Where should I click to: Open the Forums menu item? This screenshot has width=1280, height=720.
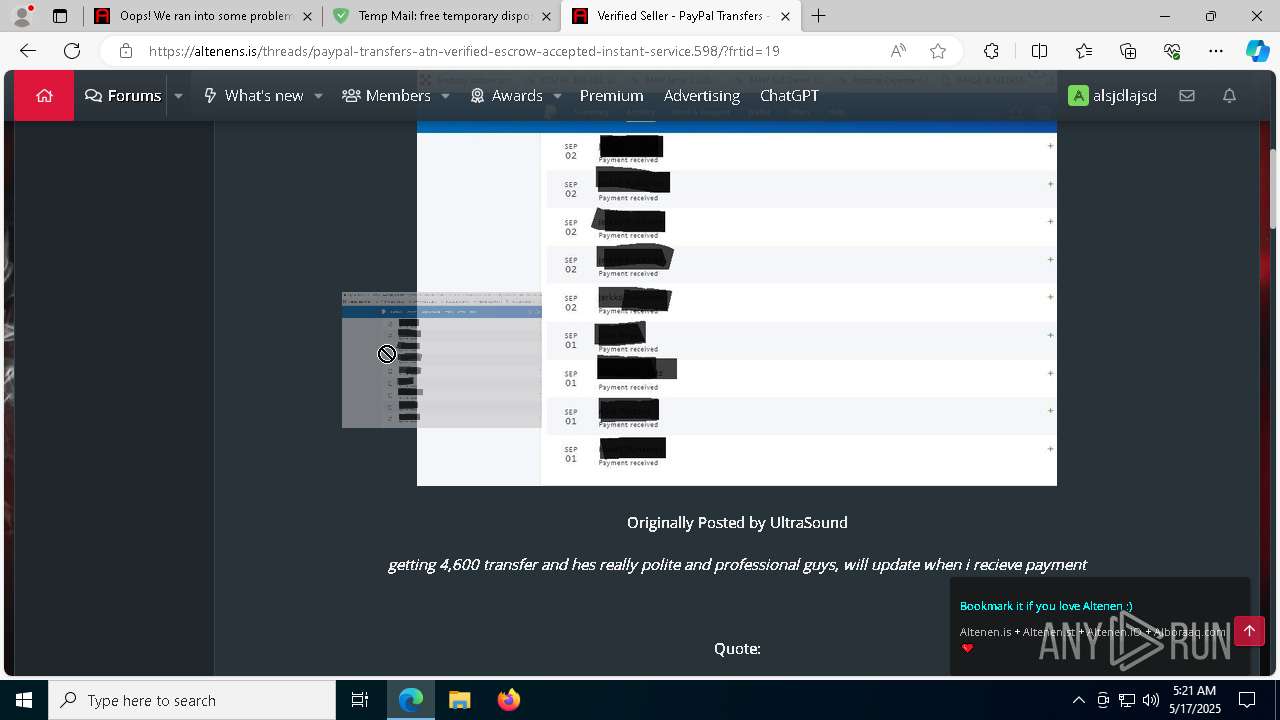tap(123, 96)
